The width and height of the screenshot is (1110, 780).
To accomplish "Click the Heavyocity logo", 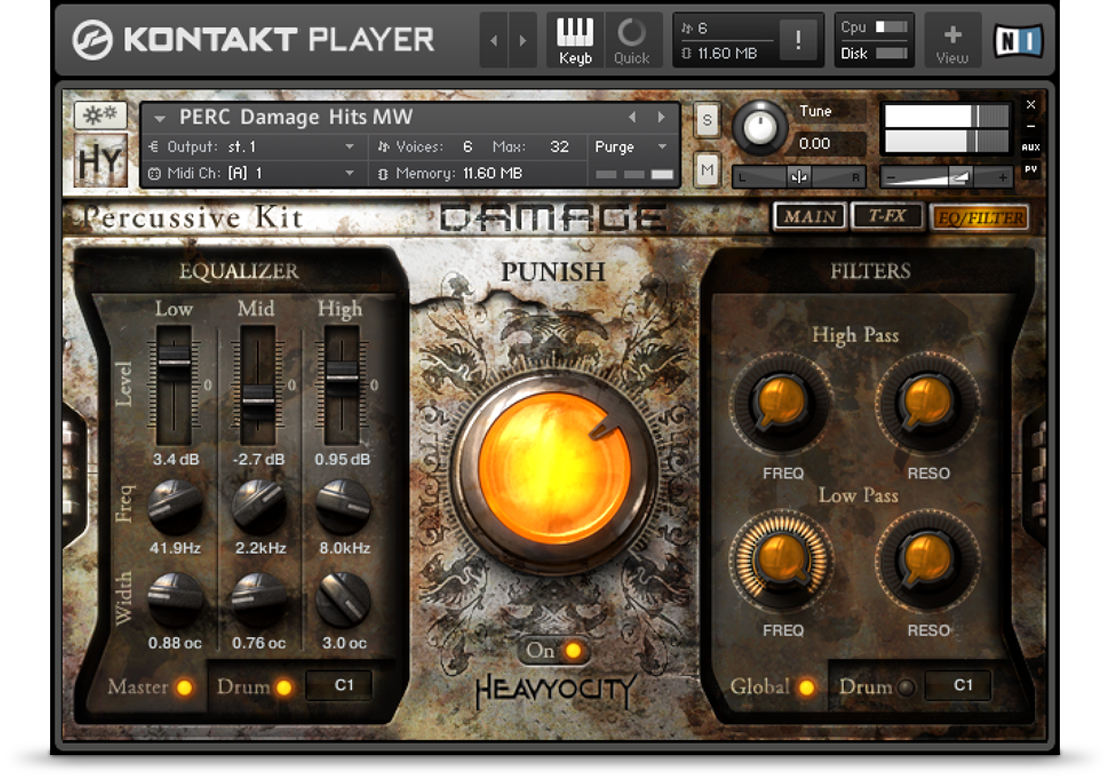I will (x=555, y=691).
